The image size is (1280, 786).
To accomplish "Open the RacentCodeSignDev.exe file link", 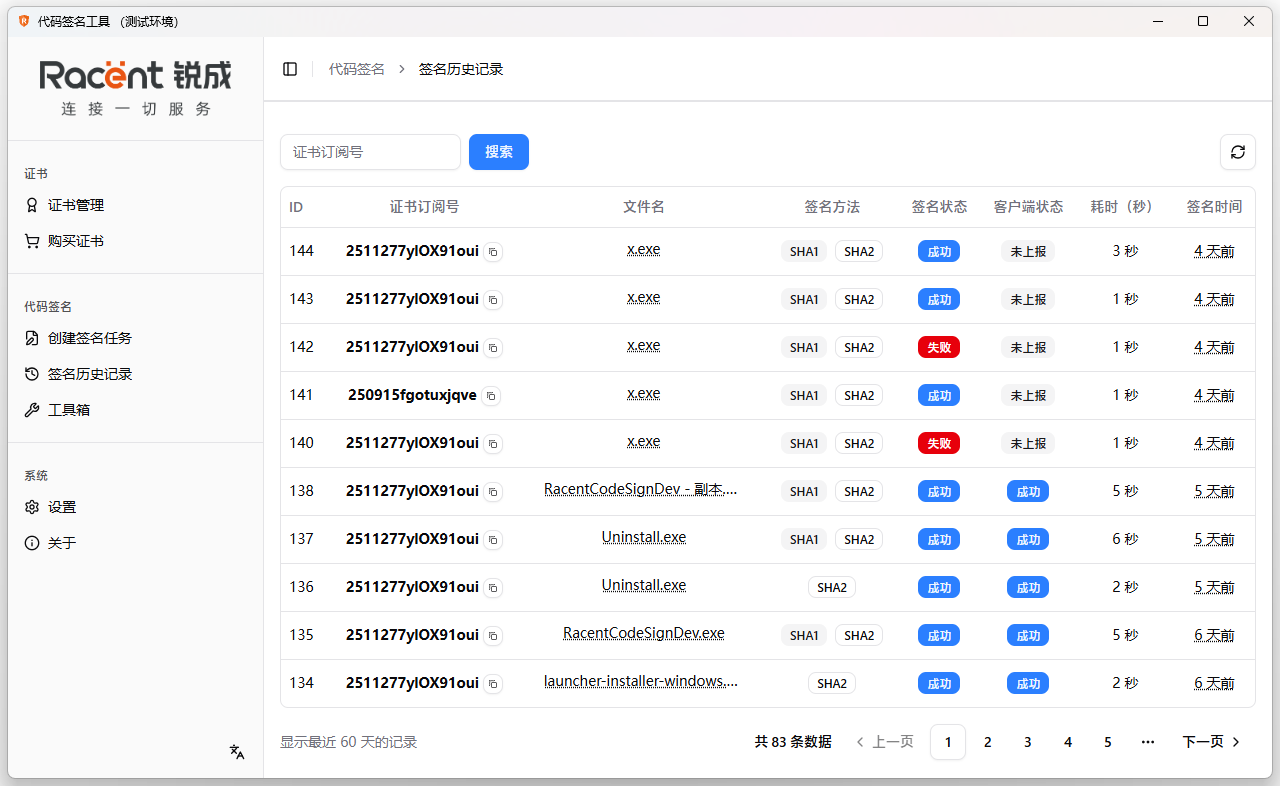I will click(643, 634).
